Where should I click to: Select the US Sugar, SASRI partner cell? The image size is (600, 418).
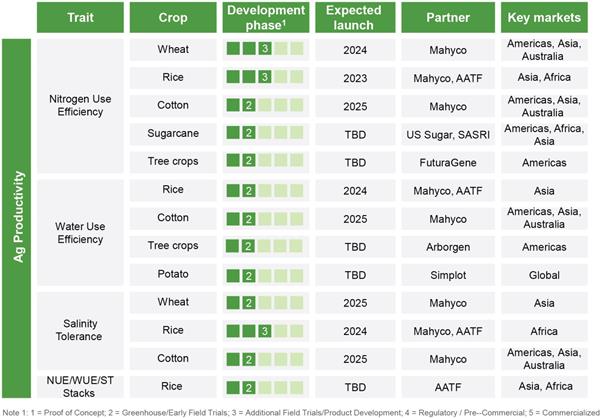(448, 132)
